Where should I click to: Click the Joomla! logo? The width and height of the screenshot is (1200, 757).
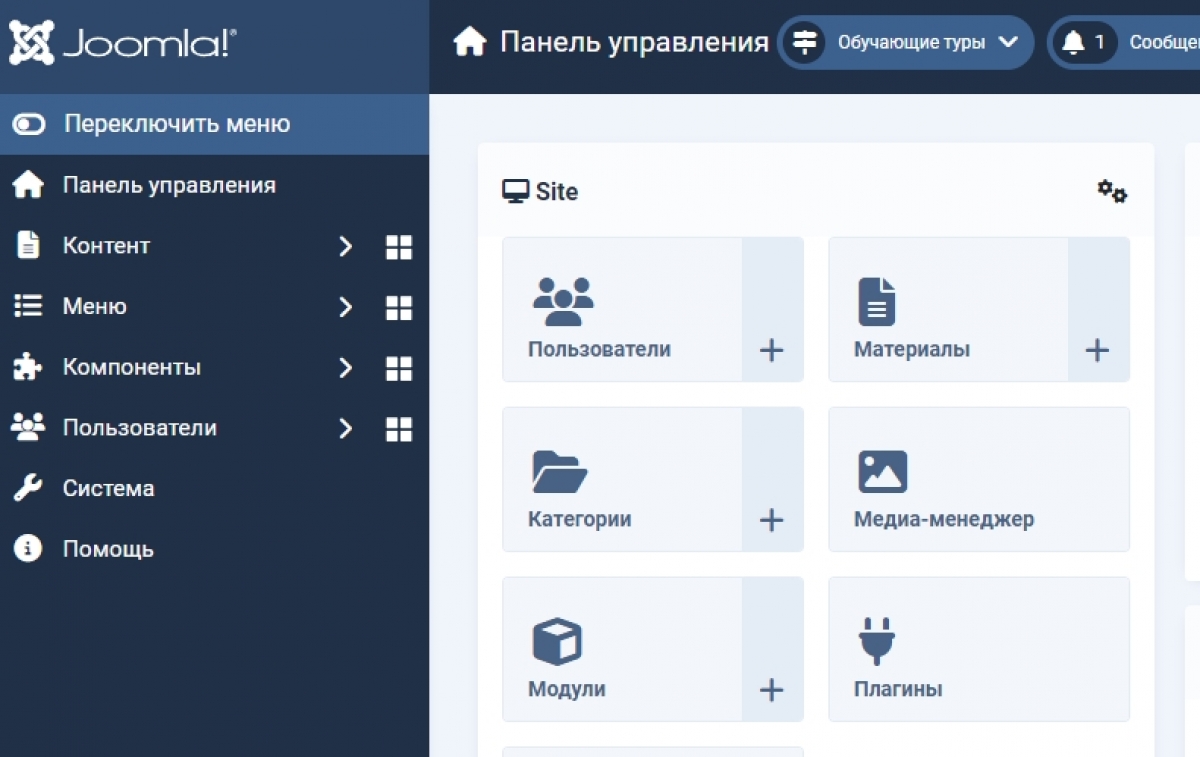coord(120,42)
